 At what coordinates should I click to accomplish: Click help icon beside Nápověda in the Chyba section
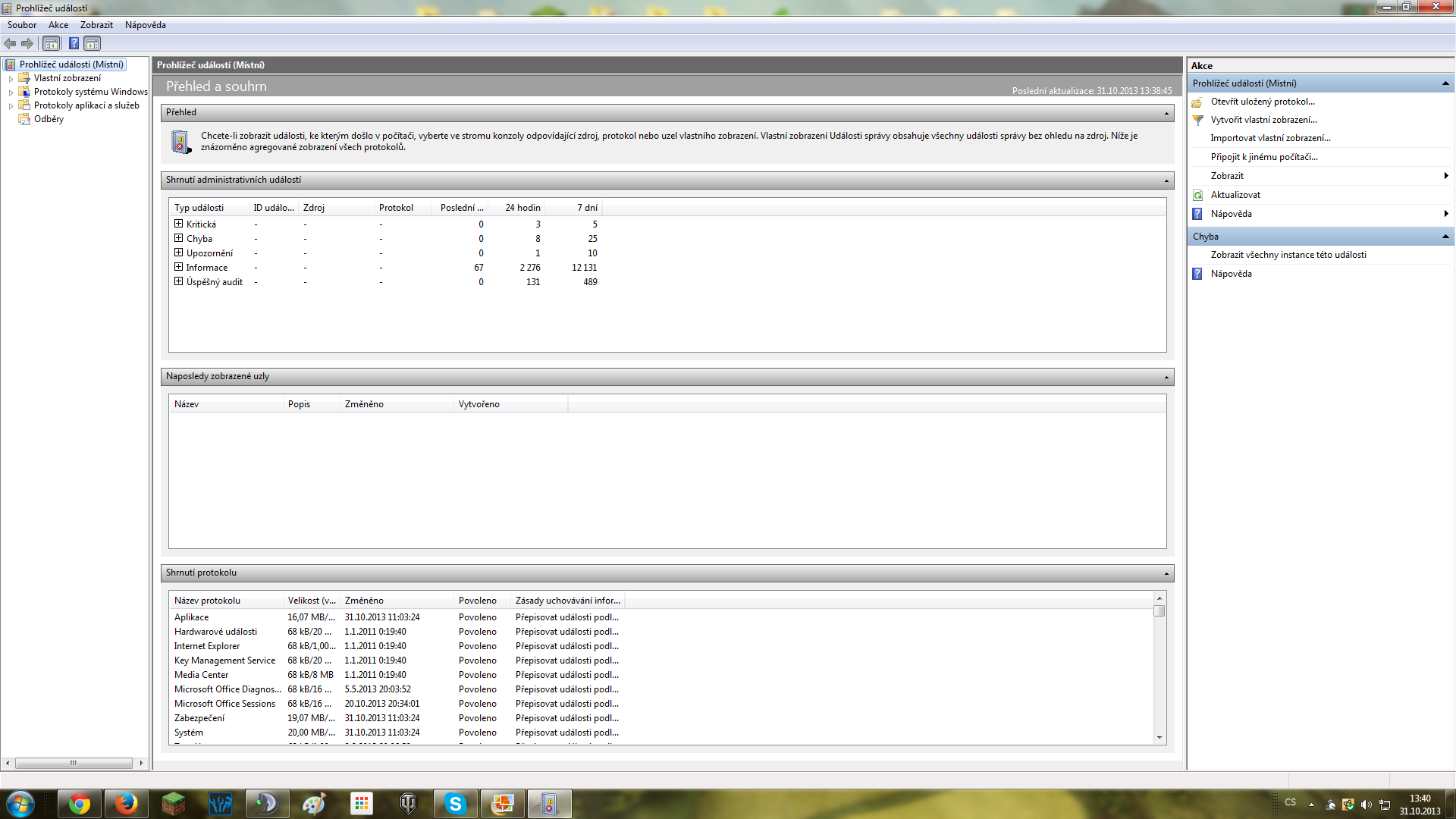click(x=1197, y=274)
